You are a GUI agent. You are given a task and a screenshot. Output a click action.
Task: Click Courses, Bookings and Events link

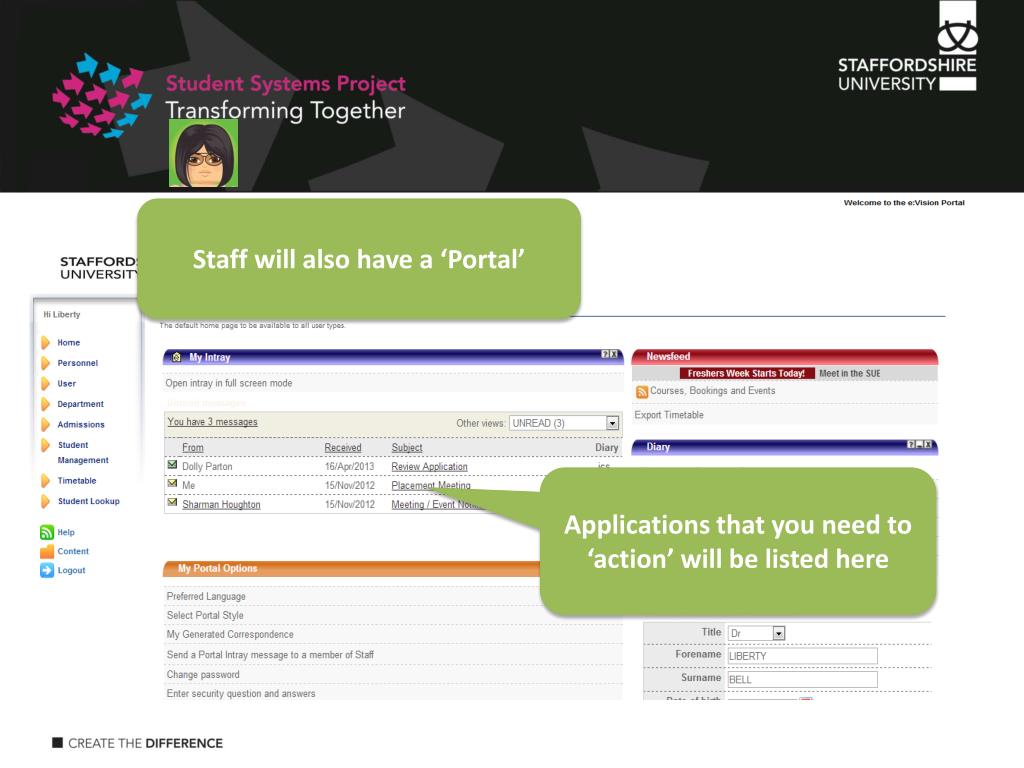(x=712, y=391)
